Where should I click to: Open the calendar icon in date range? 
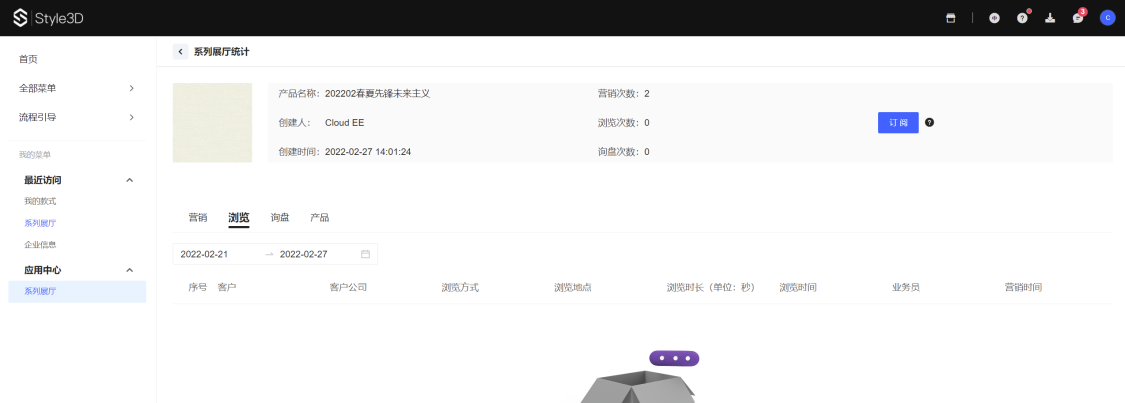coord(365,254)
